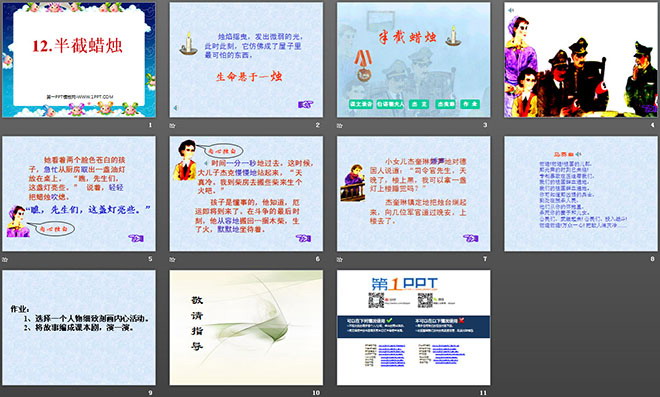The width and height of the screenshot is (660, 397).
Task: Click slide number 8 label
Action: pos(652,259)
